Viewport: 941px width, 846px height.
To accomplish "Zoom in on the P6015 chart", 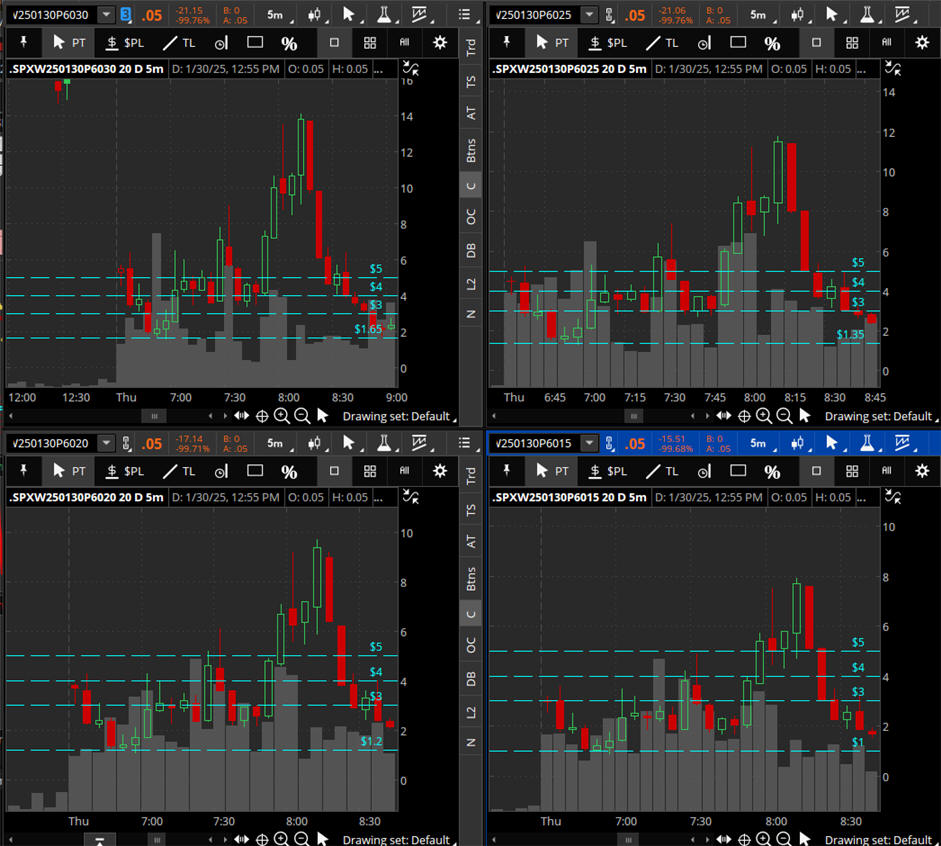I will pyautogui.click(x=764, y=839).
